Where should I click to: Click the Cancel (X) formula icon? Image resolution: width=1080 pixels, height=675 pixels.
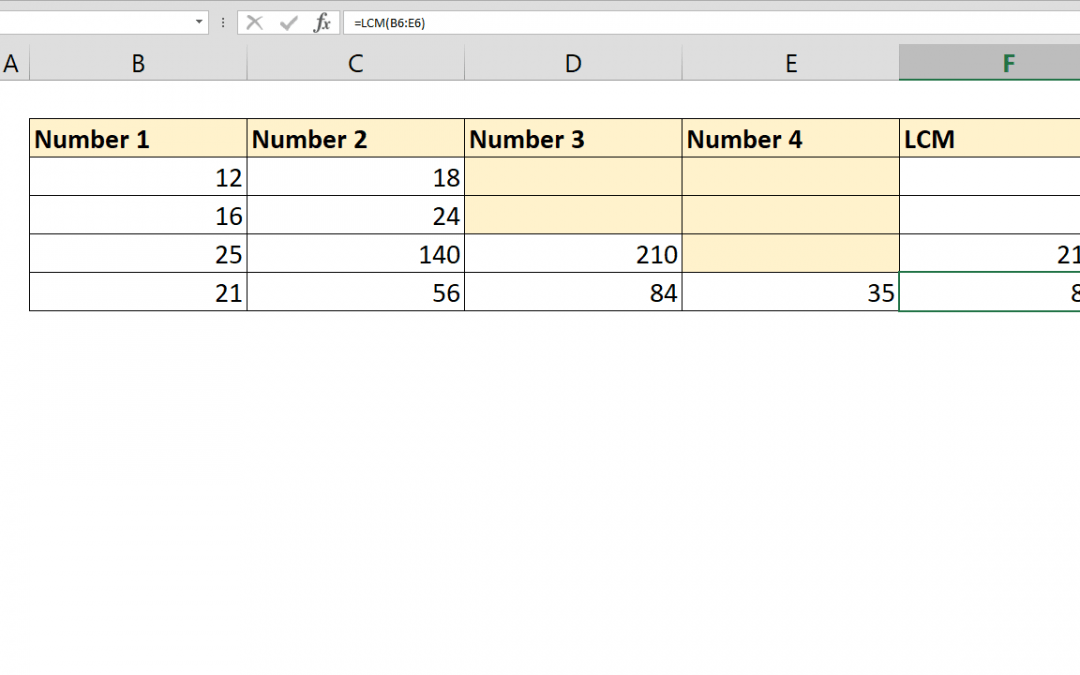pyautogui.click(x=256, y=22)
